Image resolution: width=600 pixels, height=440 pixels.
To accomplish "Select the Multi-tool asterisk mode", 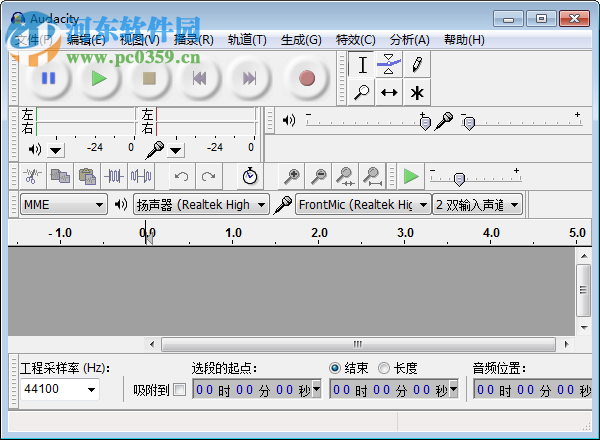I will (417, 92).
